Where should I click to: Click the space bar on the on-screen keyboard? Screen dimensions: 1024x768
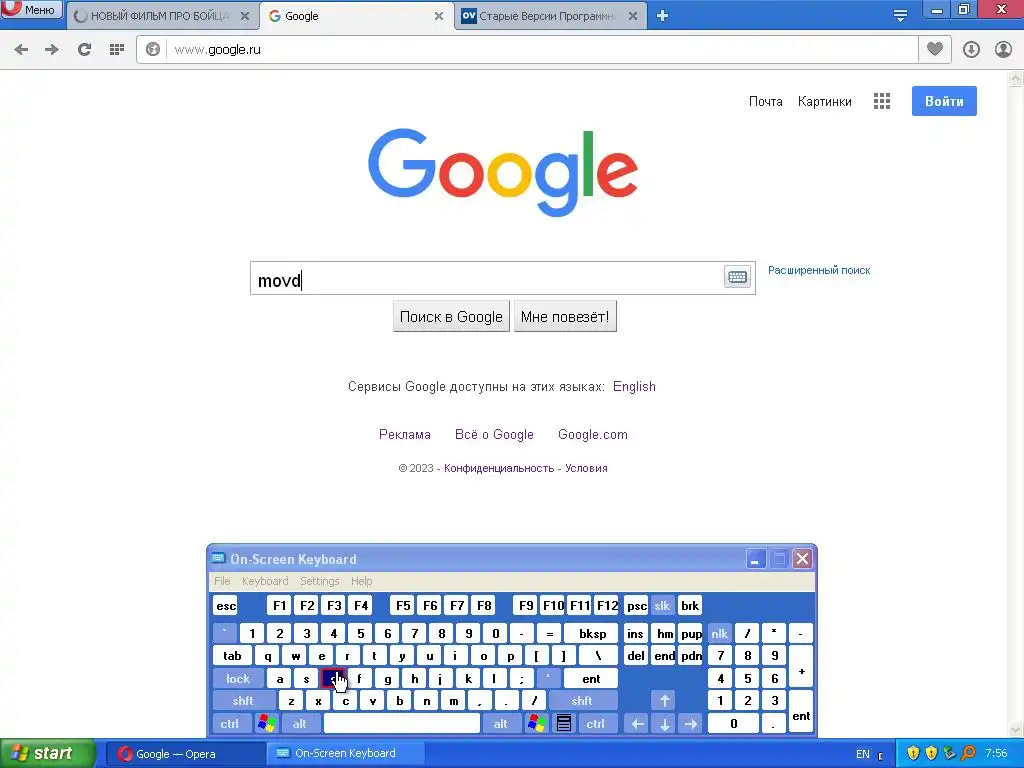coord(402,724)
